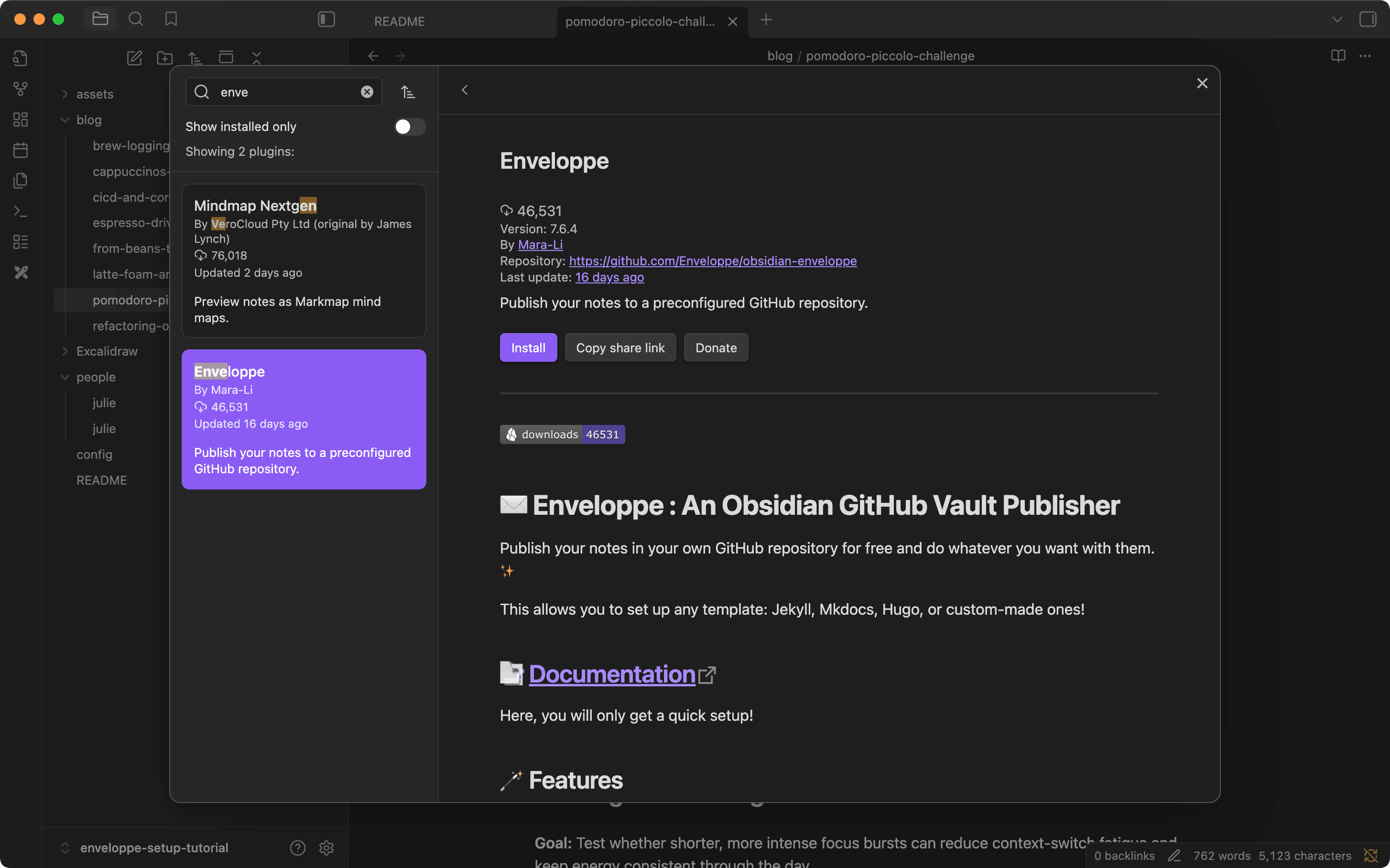This screenshot has width=1390, height=868.
Task: Click the blog breadcrumb segment
Action: click(x=780, y=56)
